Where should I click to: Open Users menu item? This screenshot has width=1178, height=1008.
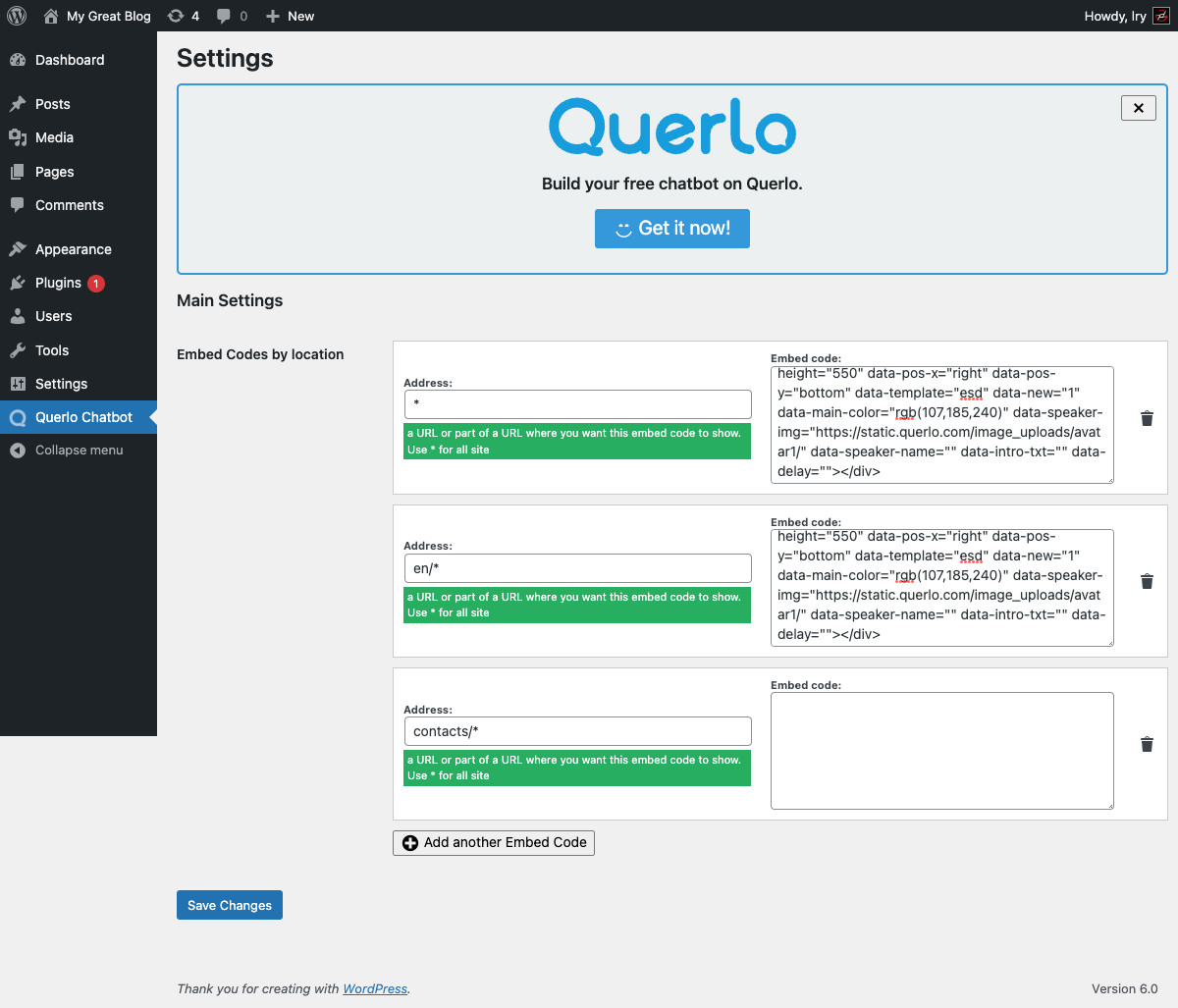[79, 316]
